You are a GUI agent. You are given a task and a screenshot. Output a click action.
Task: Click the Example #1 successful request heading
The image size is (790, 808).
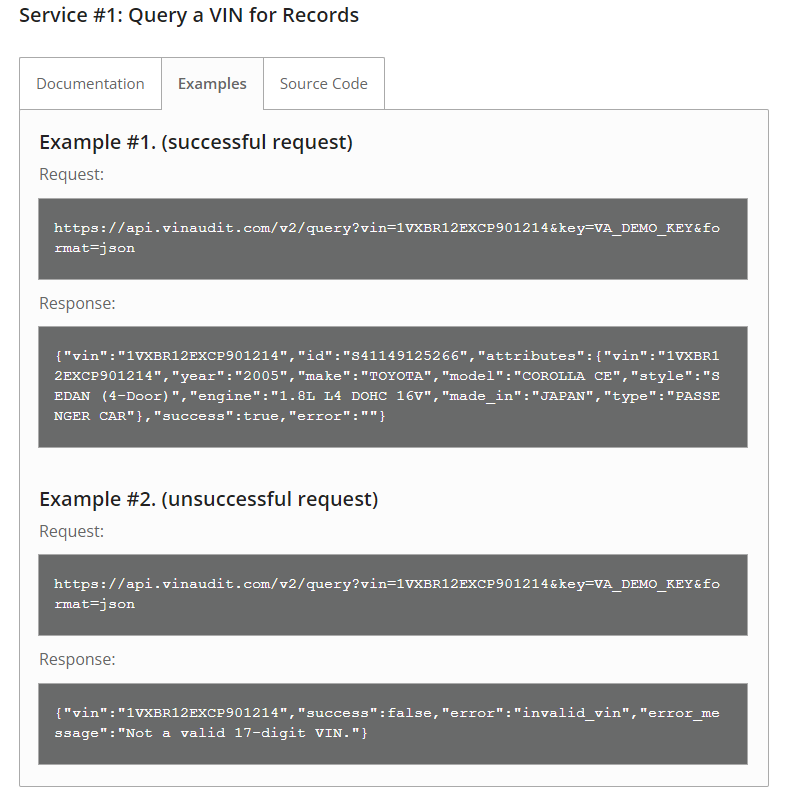(x=196, y=142)
